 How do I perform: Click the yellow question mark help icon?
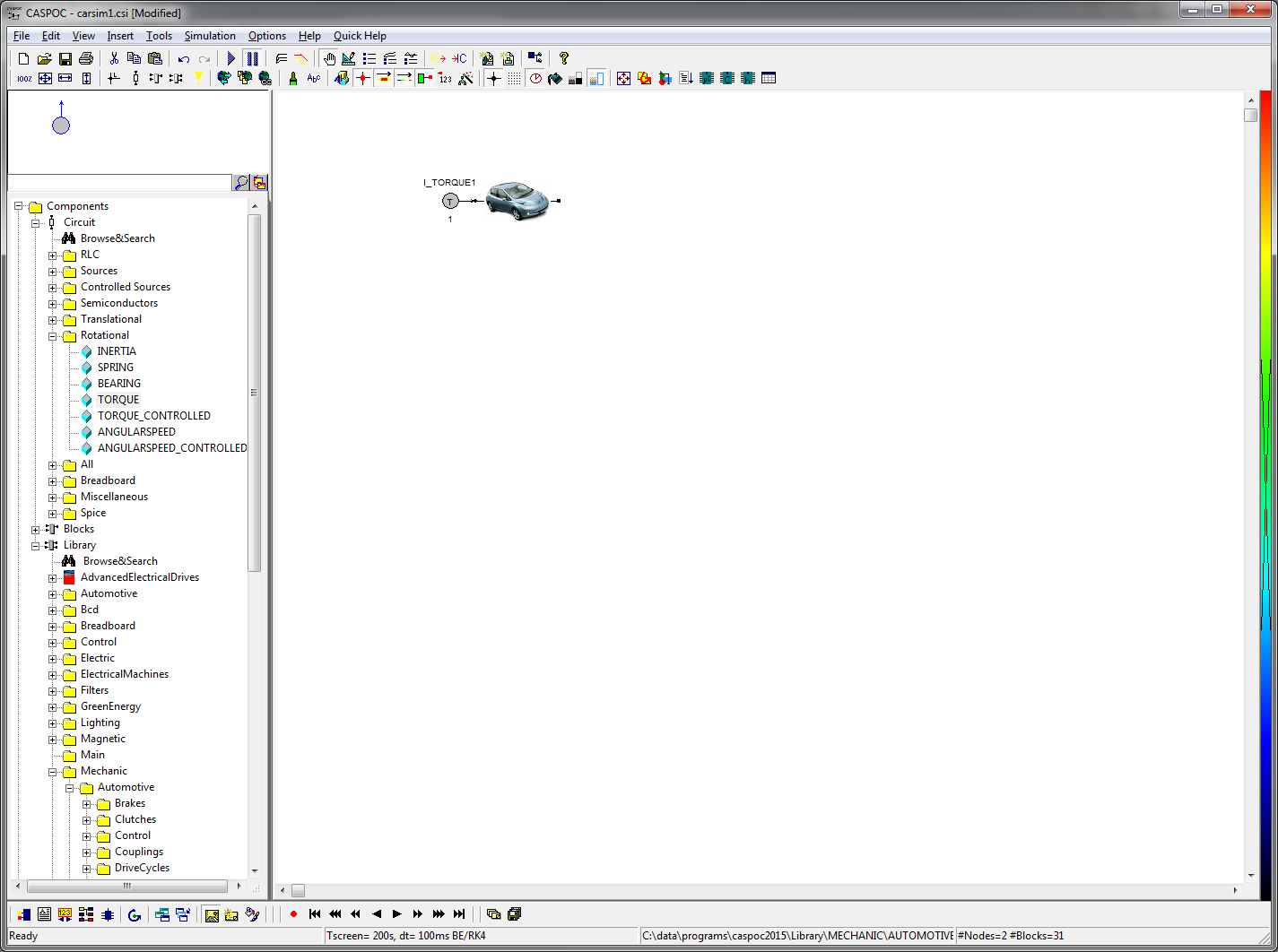[564, 58]
